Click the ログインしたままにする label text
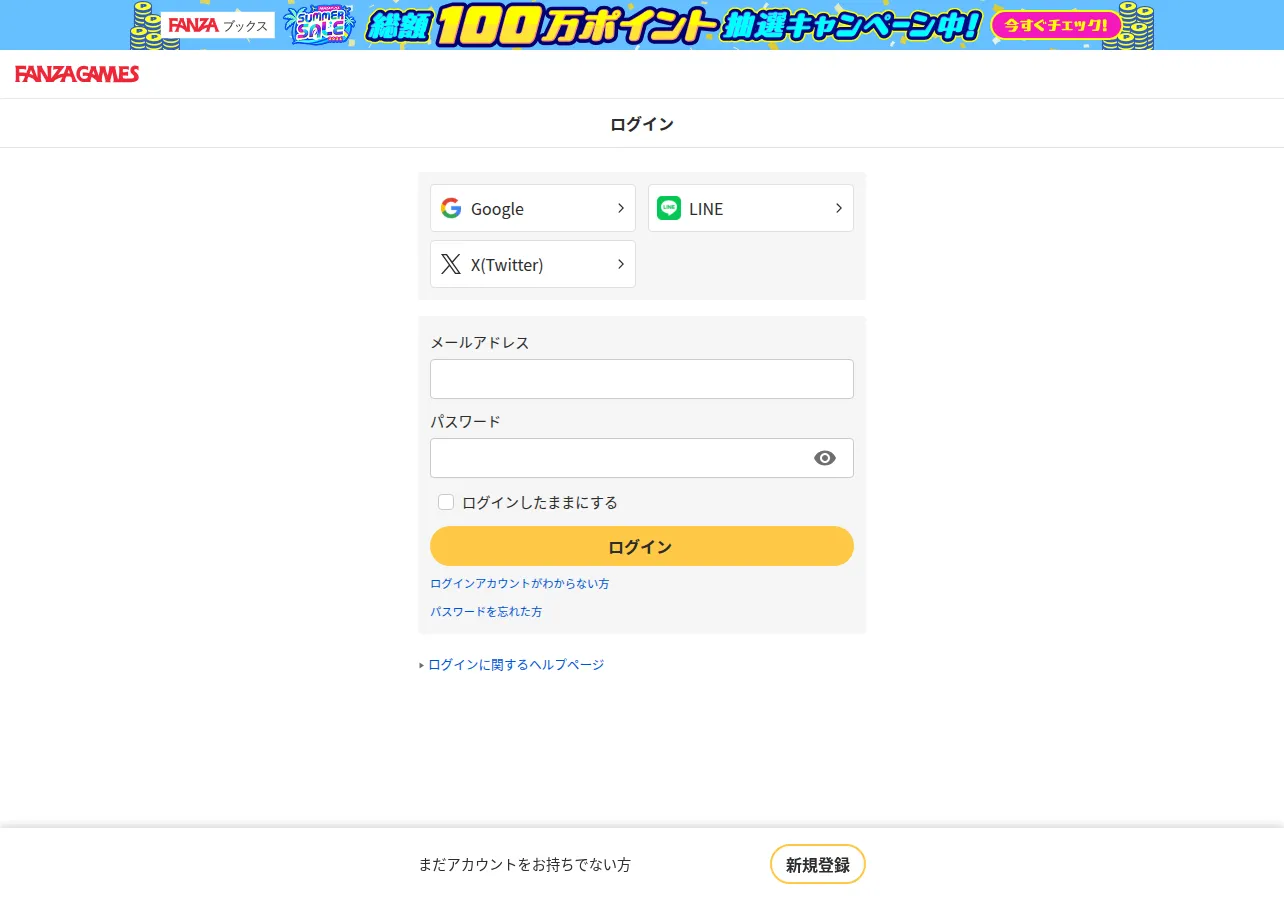Image resolution: width=1284 pixels, height=900 pixels. [x=540, y=502]
